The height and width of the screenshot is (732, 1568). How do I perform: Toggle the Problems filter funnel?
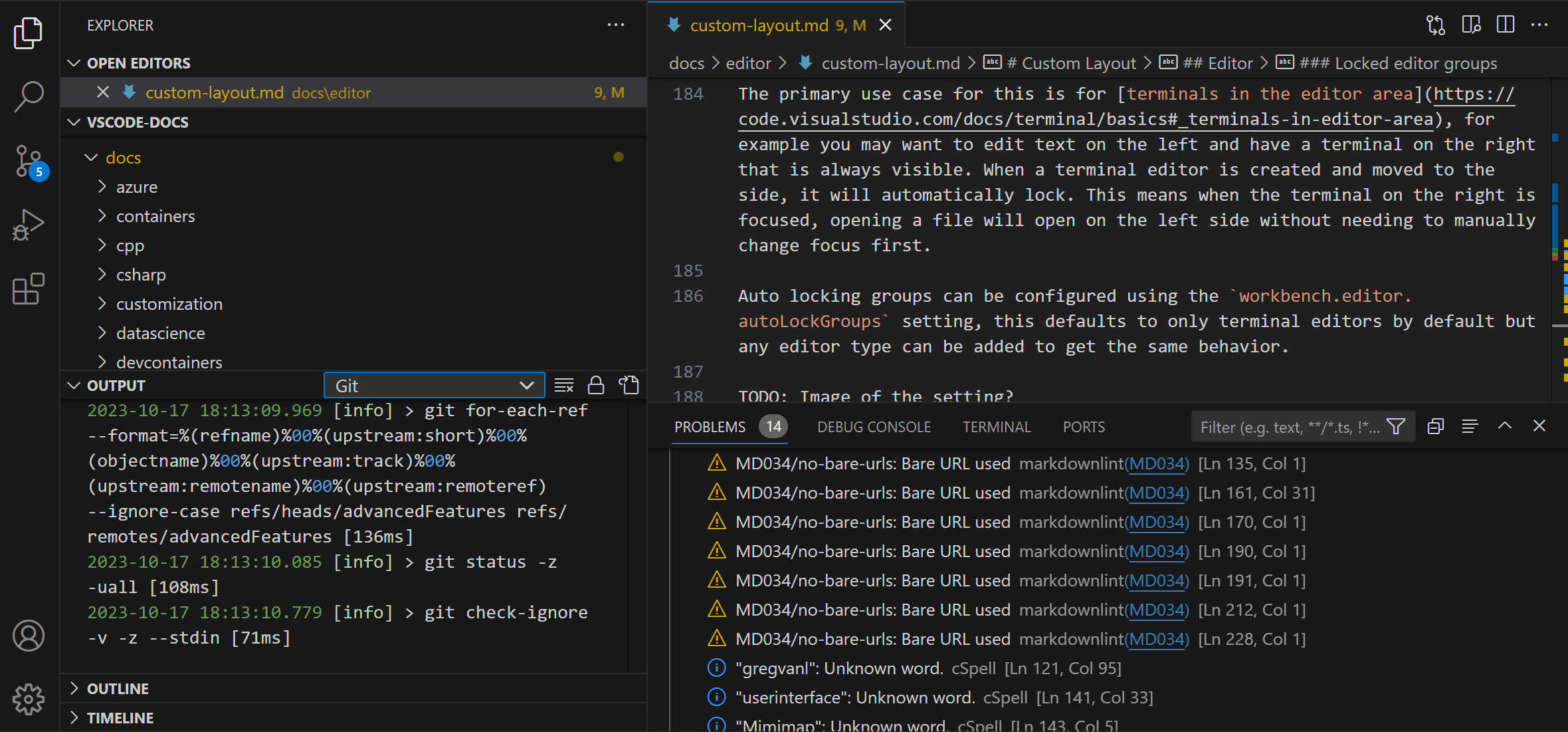[x=1395, y=426]
